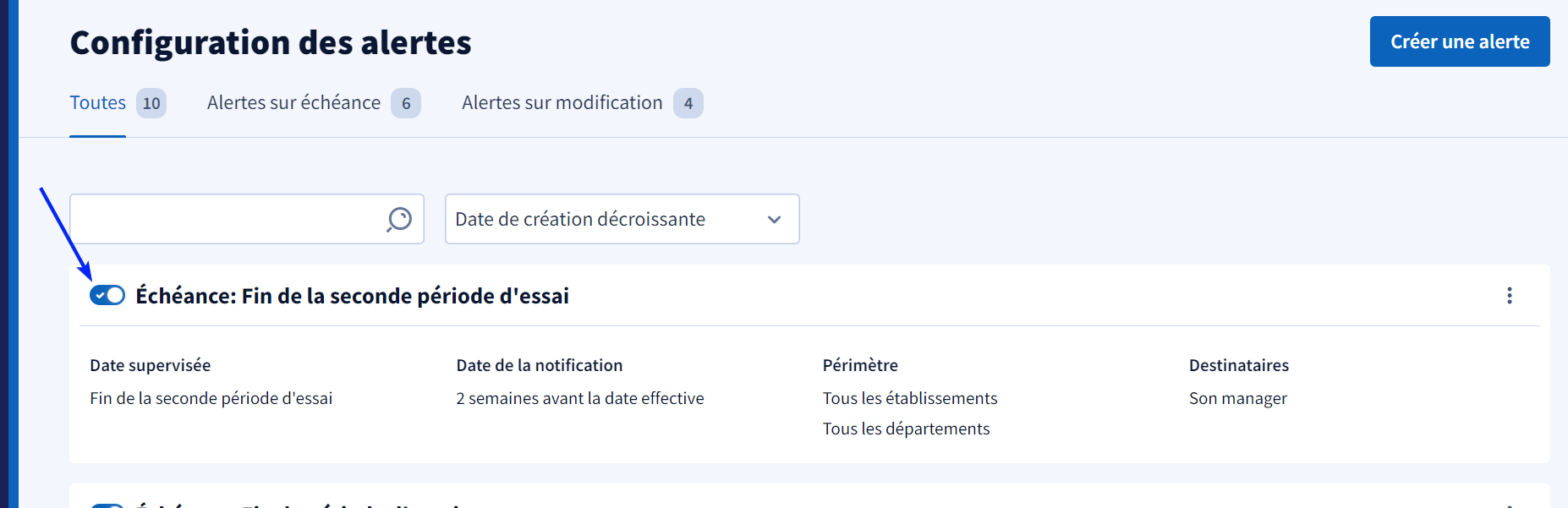Click the count badge showing 10
This screenshot has width=1568, height=508.
[x=151, y=103]
